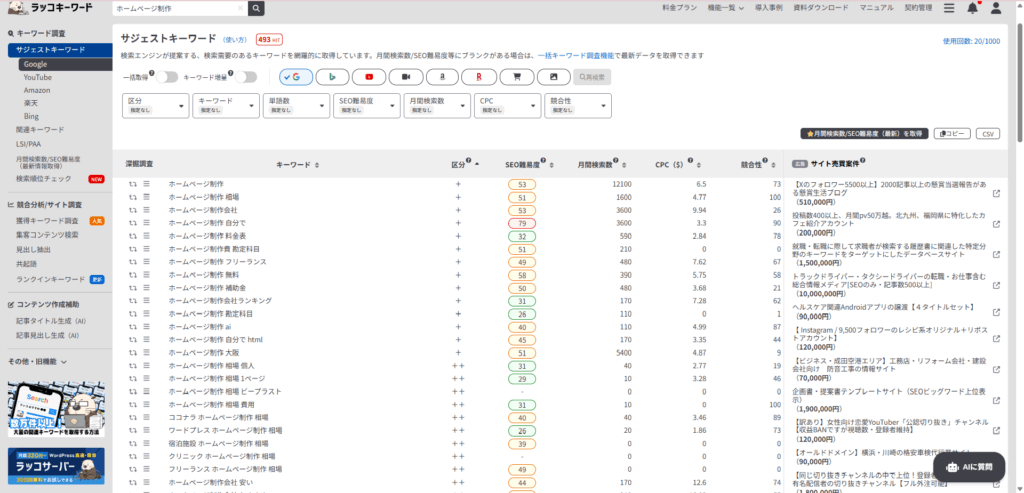Open the CPC filter dropdown
Image resolution: width=1024 pixels, height=493 pixels.
508,106
